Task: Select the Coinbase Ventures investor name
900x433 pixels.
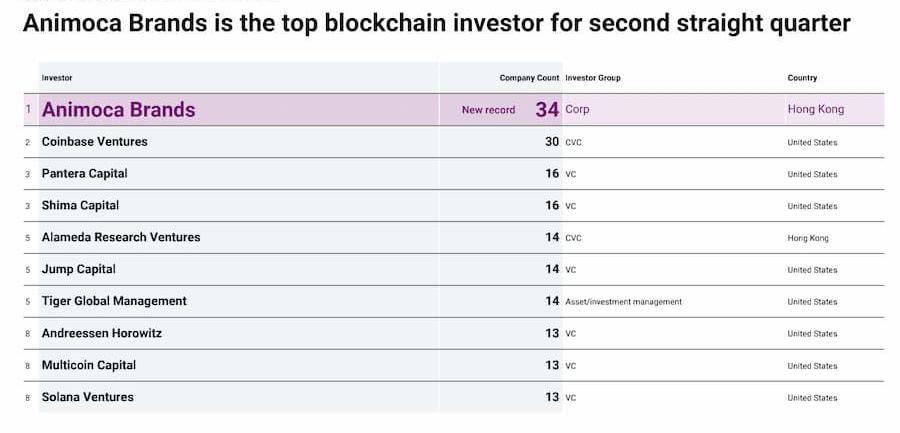Action: (x=94, y=142)
